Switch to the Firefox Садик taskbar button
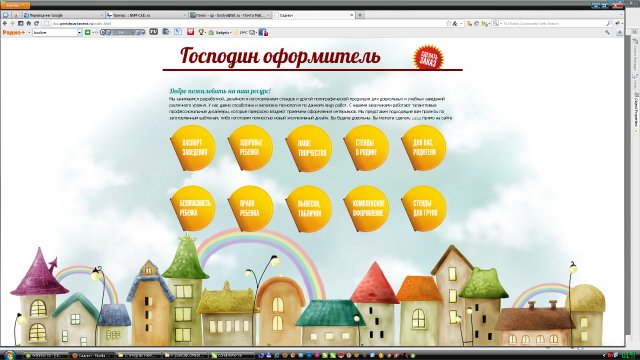640x360 pixels. coord(91,356)
